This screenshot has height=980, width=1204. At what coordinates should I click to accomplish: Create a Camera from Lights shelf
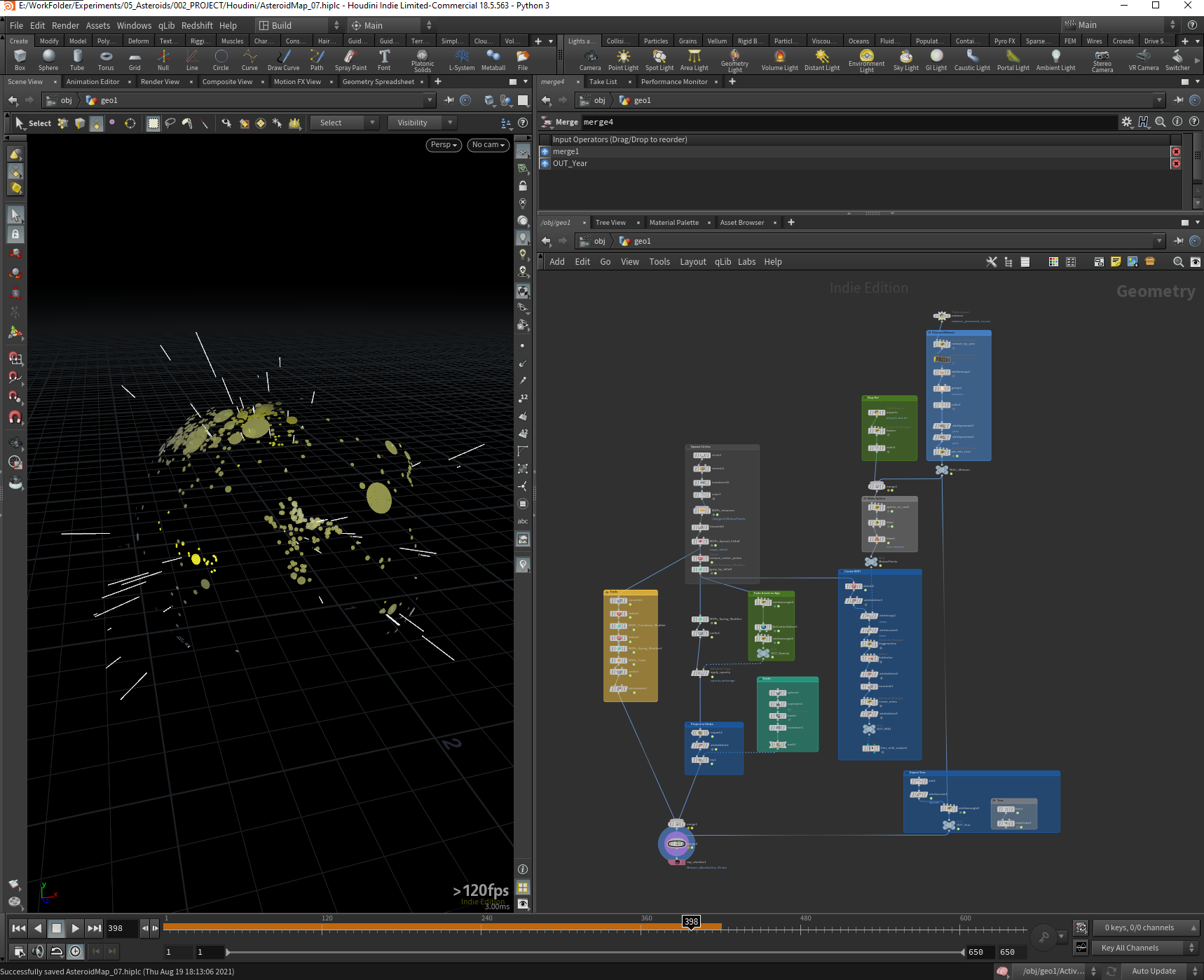[590, 60]
